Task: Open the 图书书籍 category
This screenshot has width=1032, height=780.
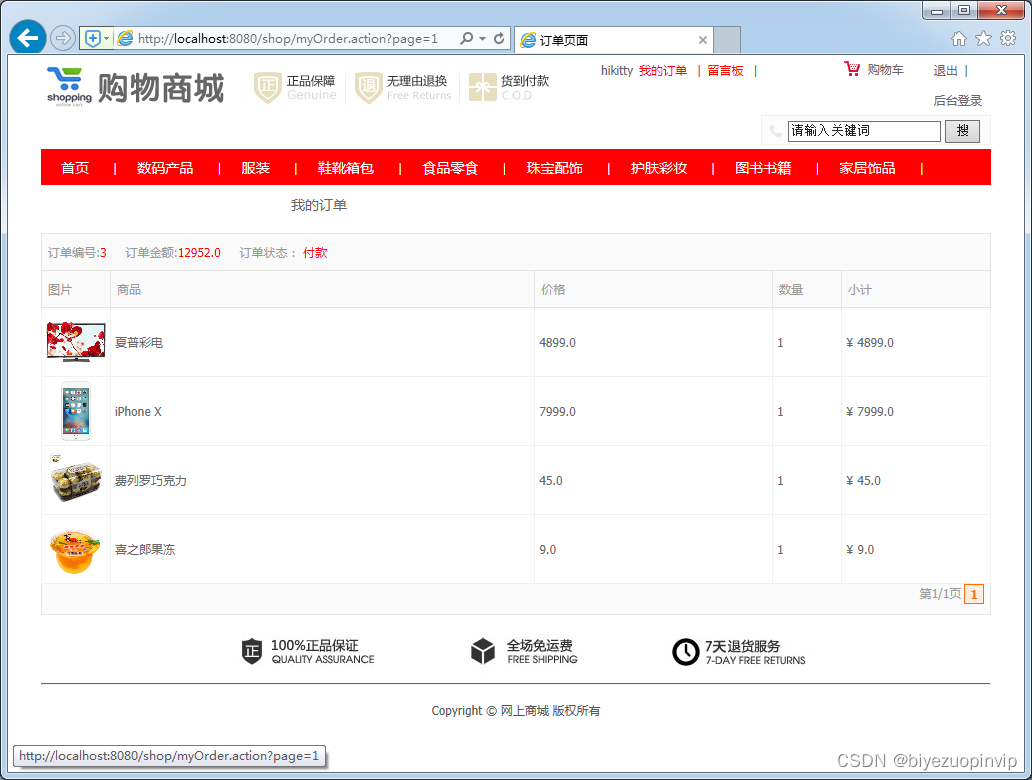Action: coord(763,168)
